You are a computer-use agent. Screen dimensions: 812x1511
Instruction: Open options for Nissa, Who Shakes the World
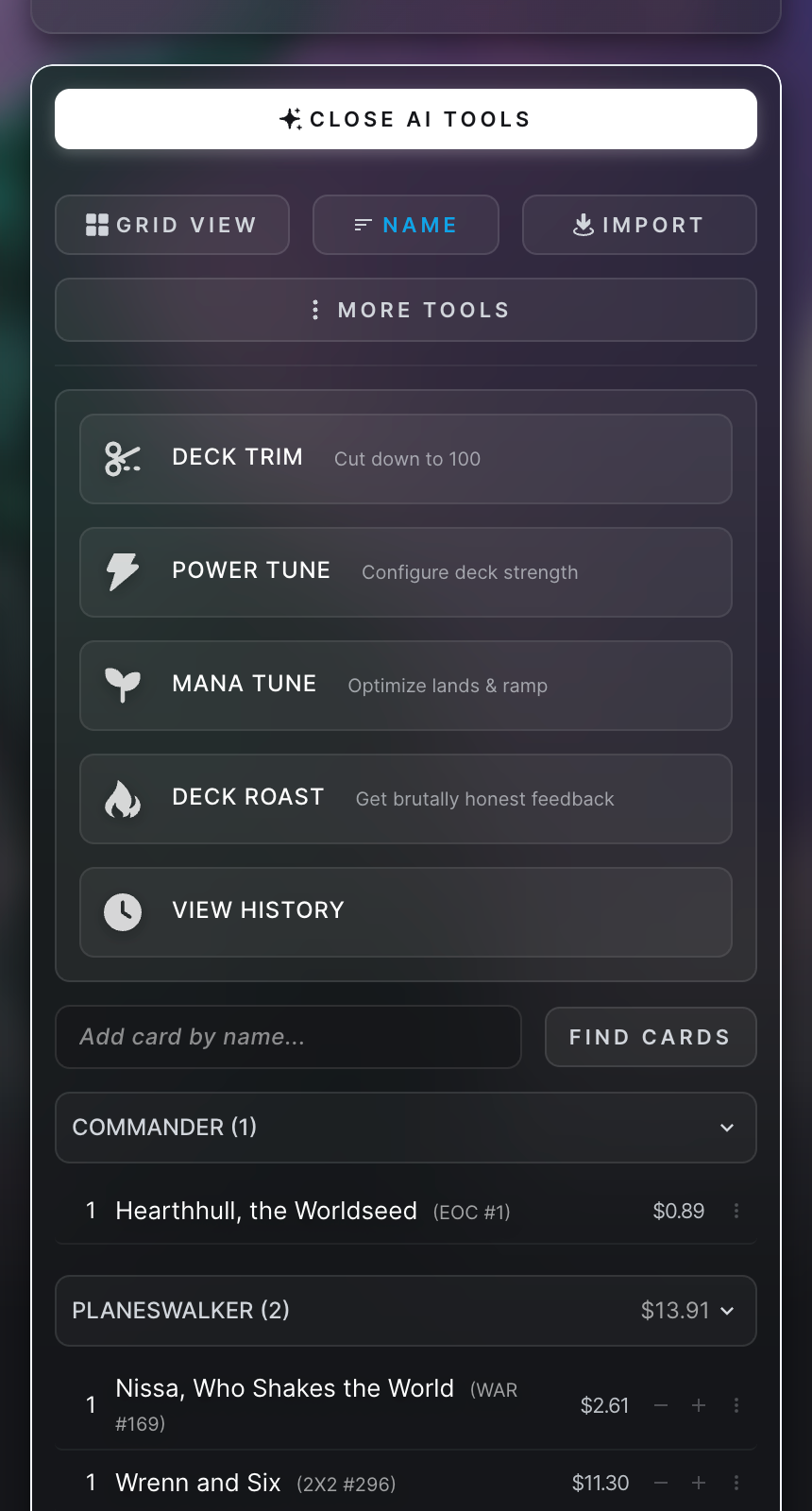(x=736, y=1405)
